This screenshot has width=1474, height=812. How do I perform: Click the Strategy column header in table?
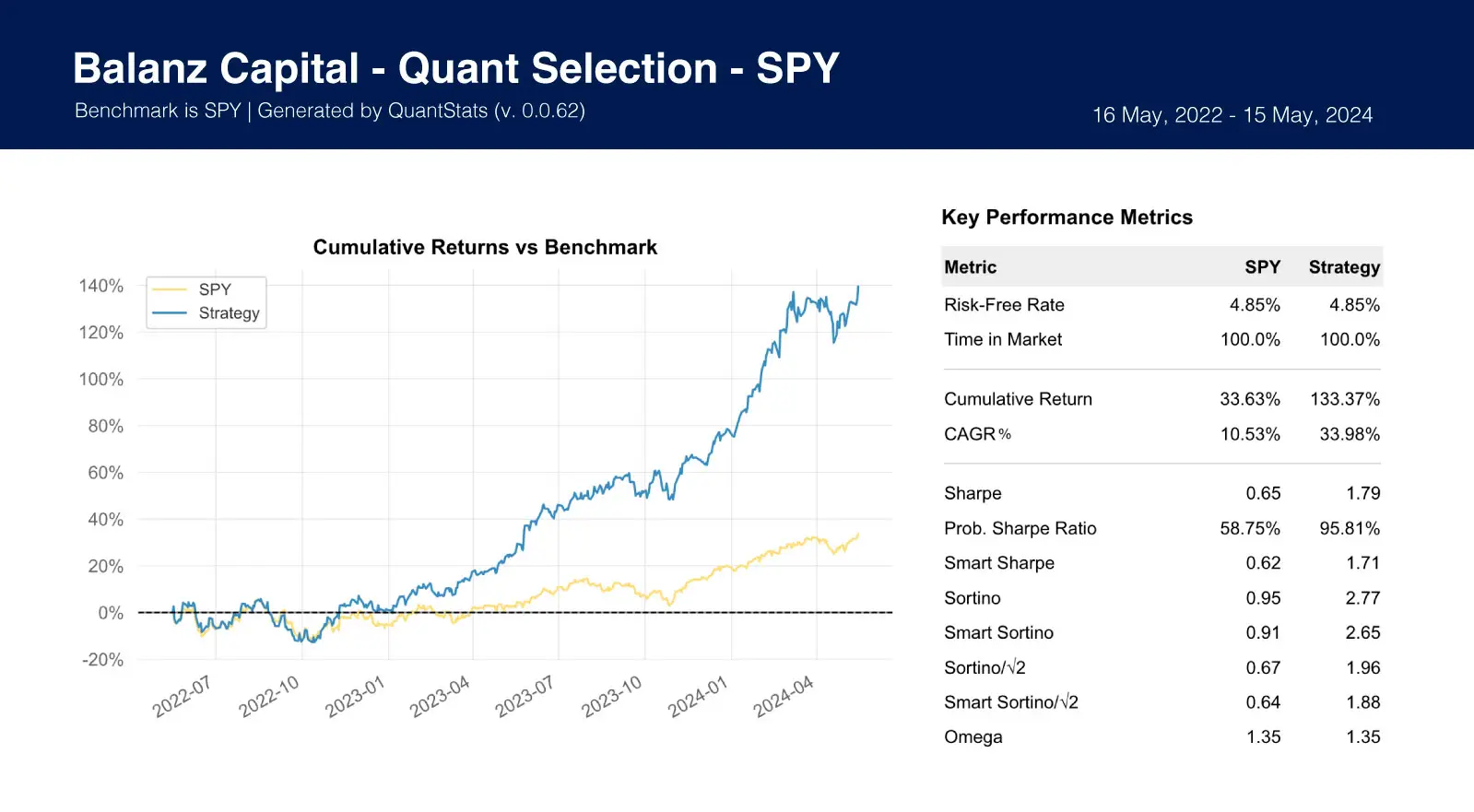click(x=1343, y=267)
